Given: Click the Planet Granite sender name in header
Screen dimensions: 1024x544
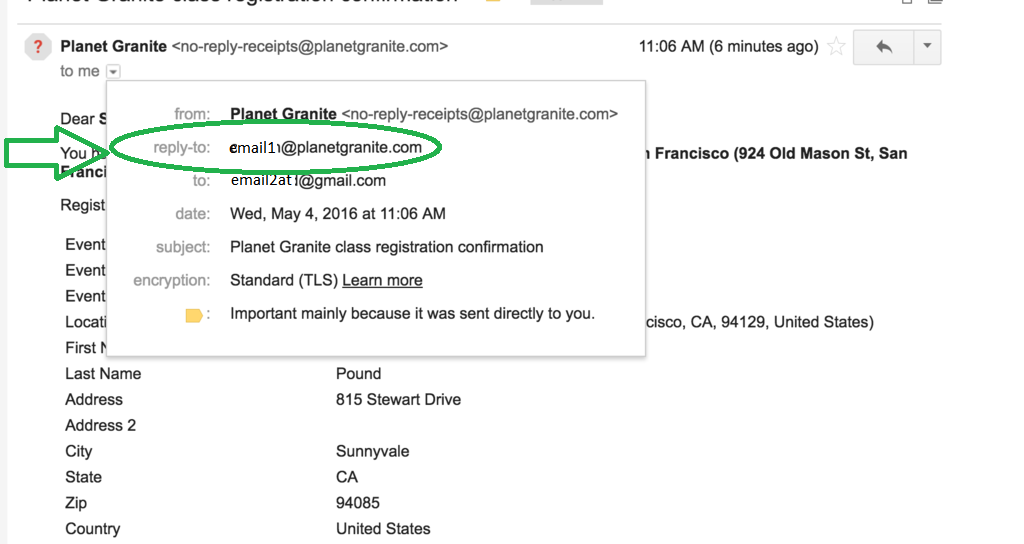Looking at the screenshot, I should (113, 46).
